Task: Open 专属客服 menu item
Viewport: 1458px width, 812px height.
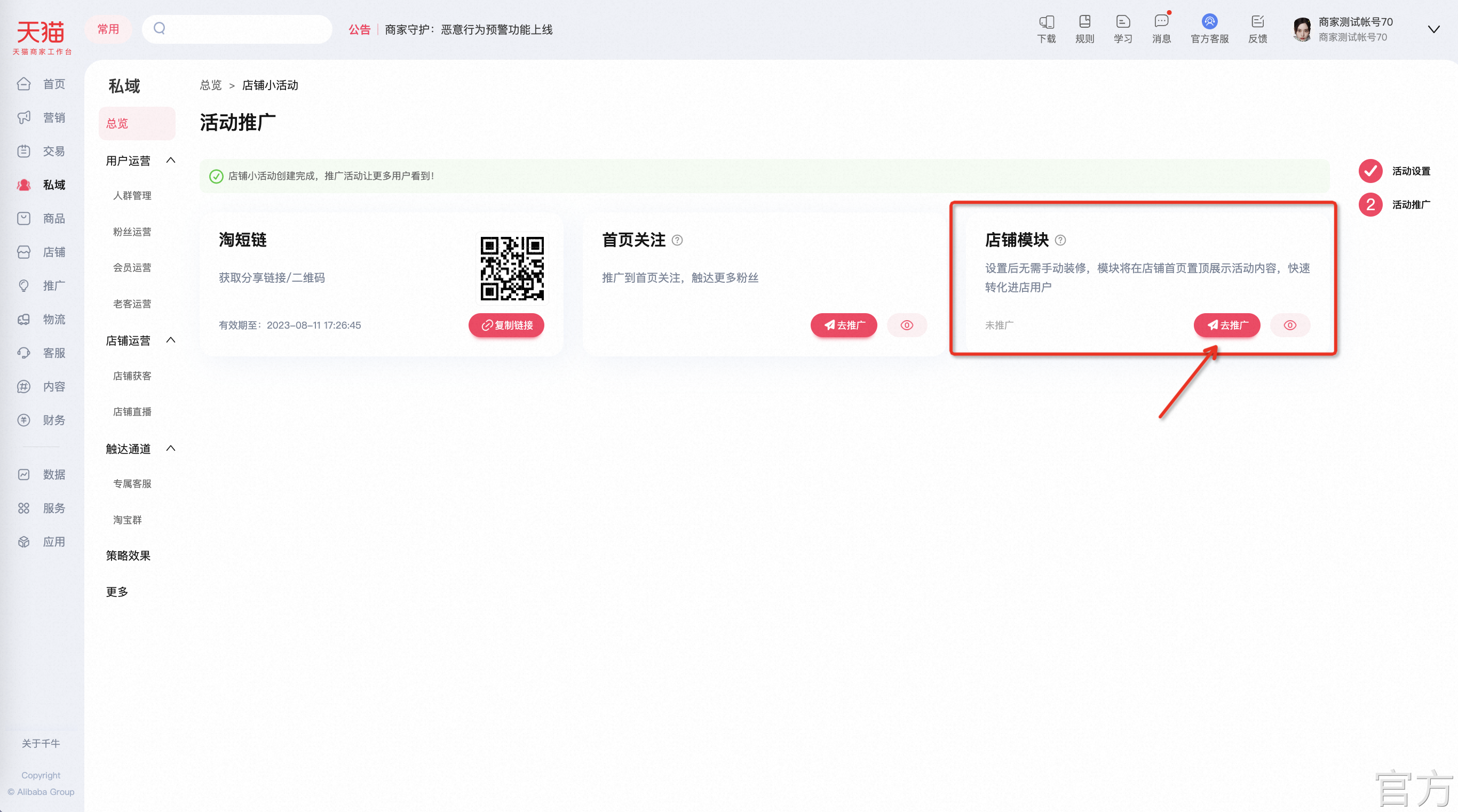Action: [x=132, y=483]
